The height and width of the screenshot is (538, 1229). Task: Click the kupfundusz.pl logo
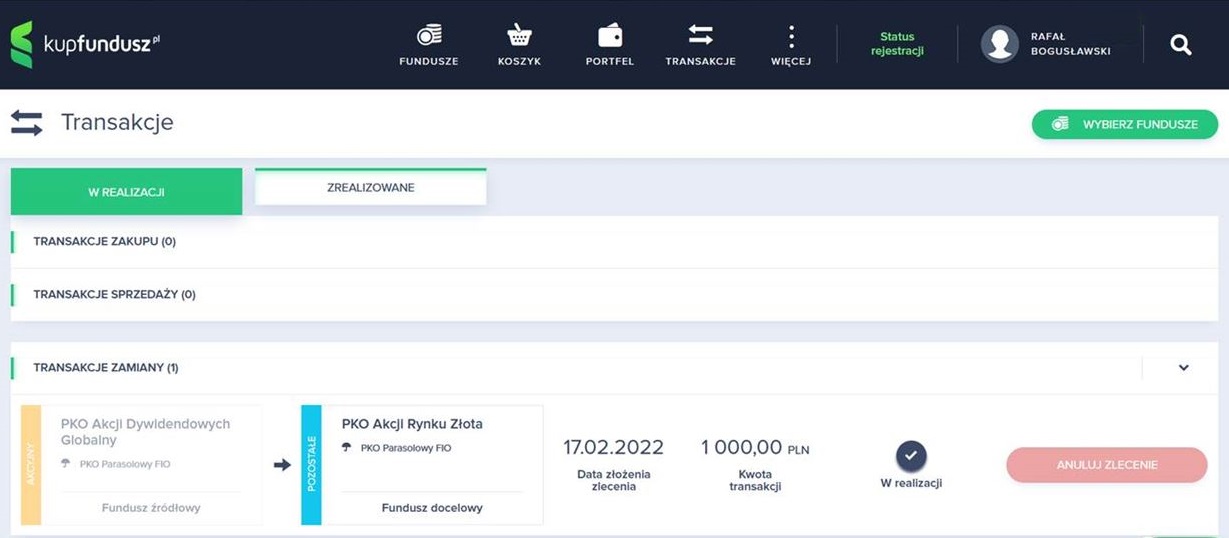(x=85, y=44)
